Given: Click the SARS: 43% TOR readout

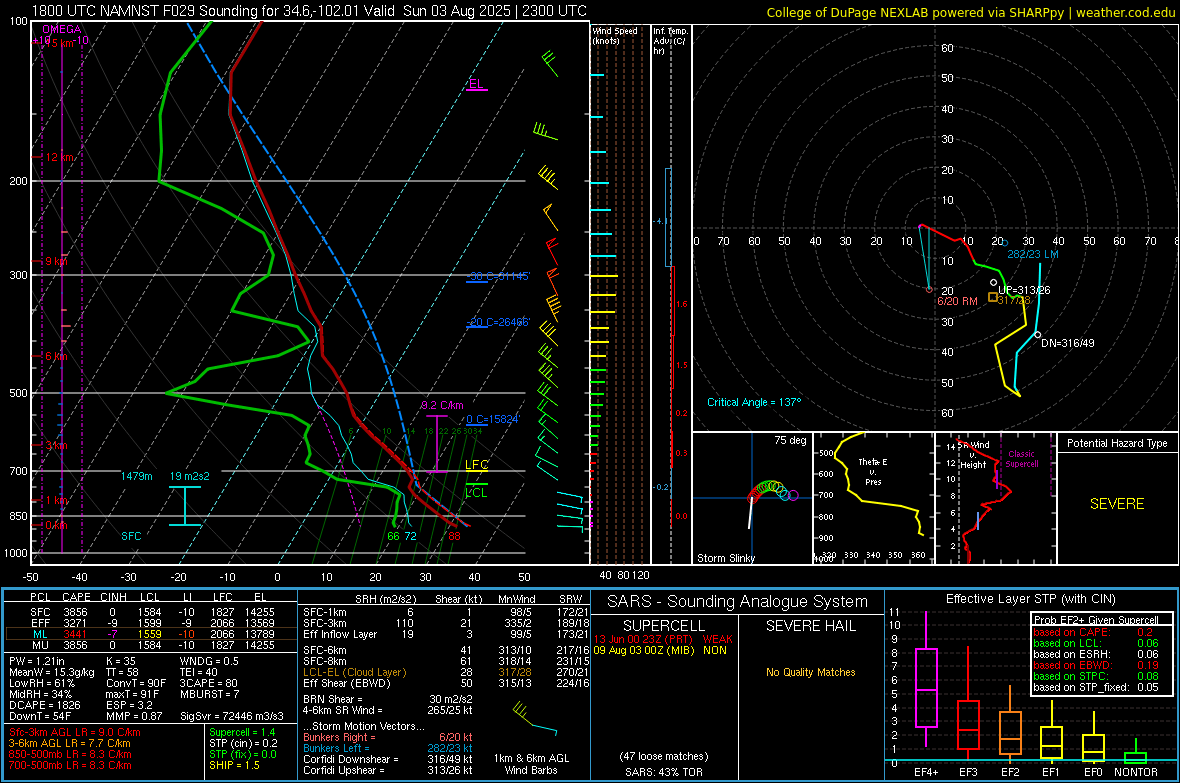Looking at the screenshot, I should coord(663,772).
